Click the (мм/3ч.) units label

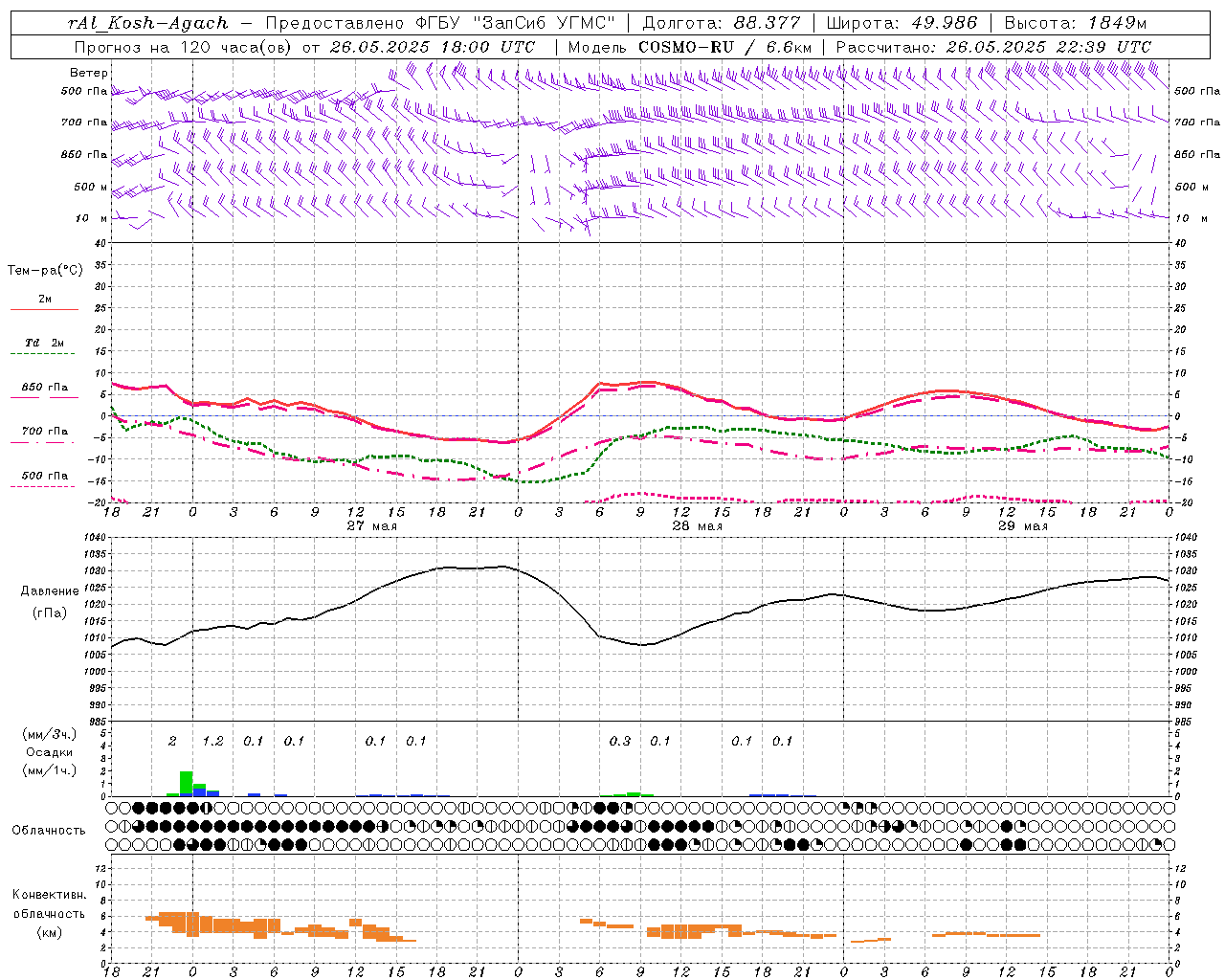point(49,735)
